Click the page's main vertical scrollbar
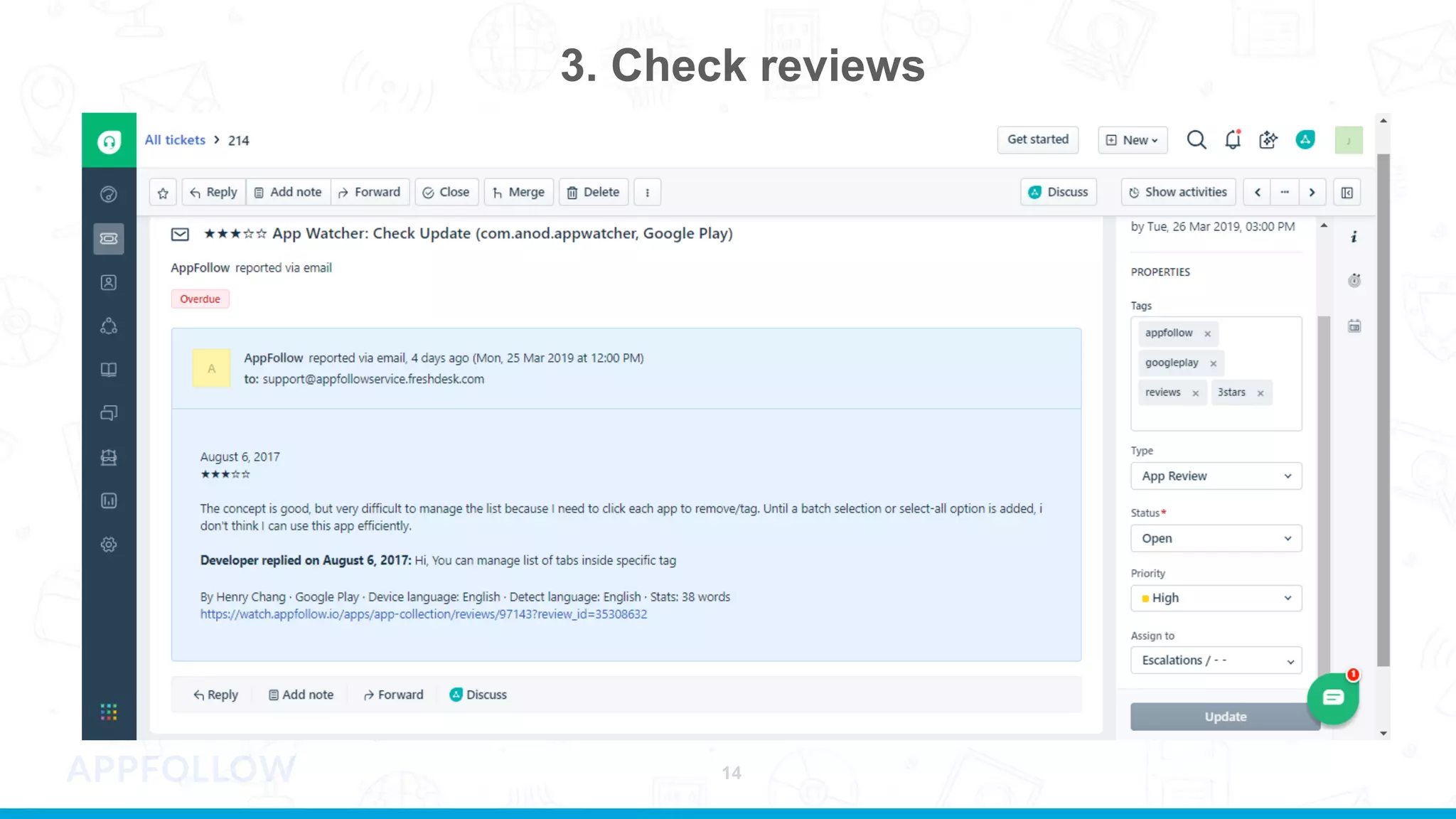 pyautogui.click(x=1383, y=410)
